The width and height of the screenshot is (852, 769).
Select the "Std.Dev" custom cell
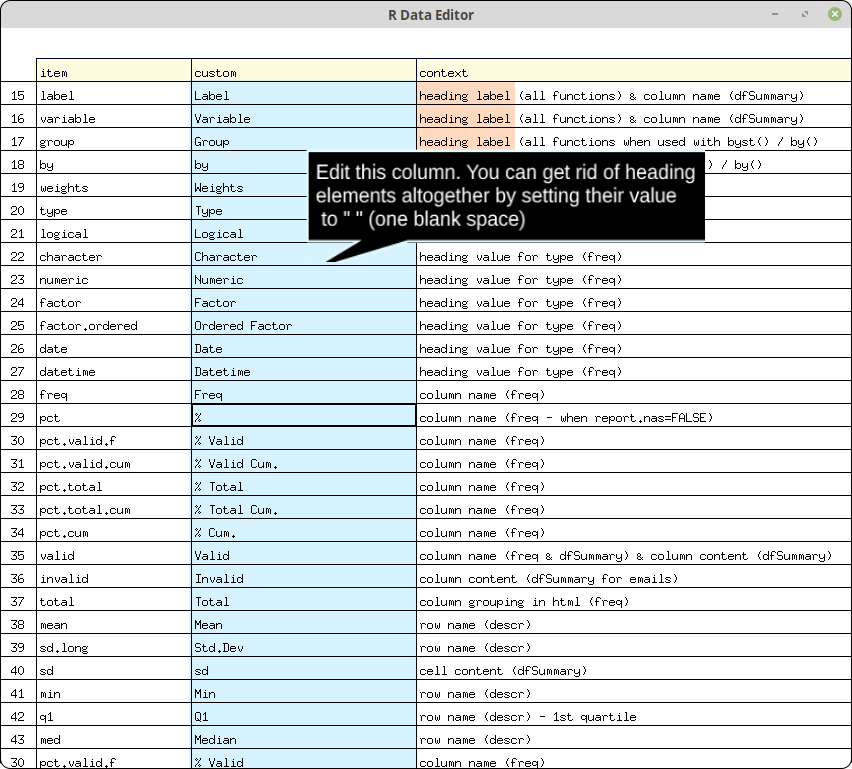click(304, 648)
